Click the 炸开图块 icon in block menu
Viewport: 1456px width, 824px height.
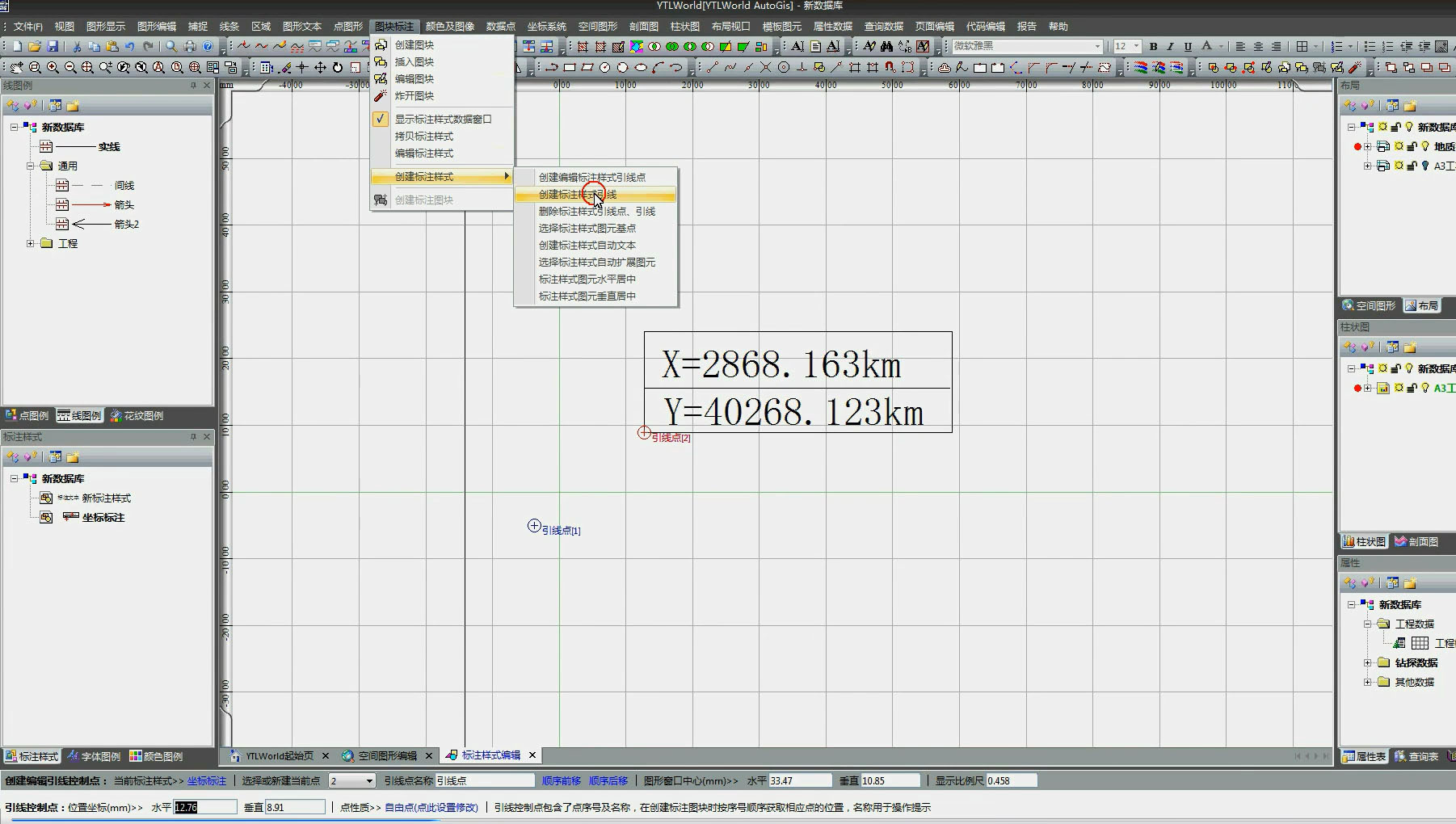(x=381, y=95)
